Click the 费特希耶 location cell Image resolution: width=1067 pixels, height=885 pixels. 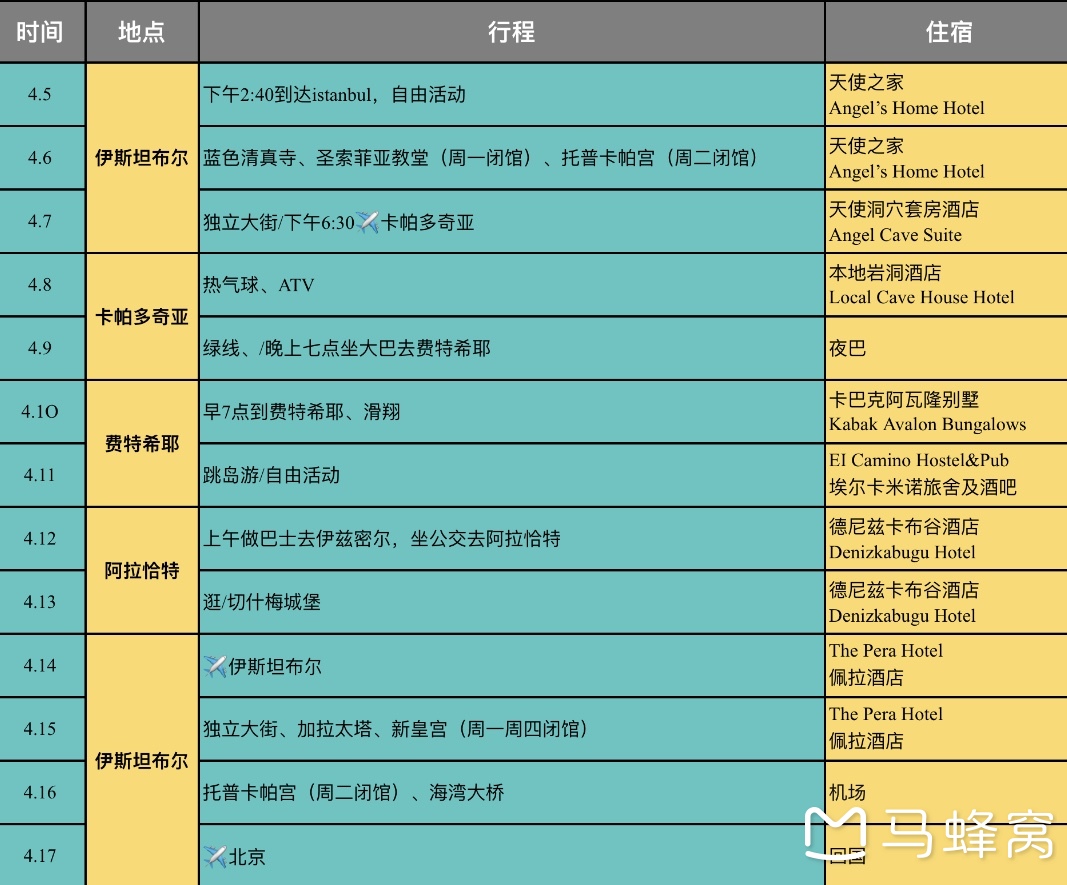pos(142,444)
